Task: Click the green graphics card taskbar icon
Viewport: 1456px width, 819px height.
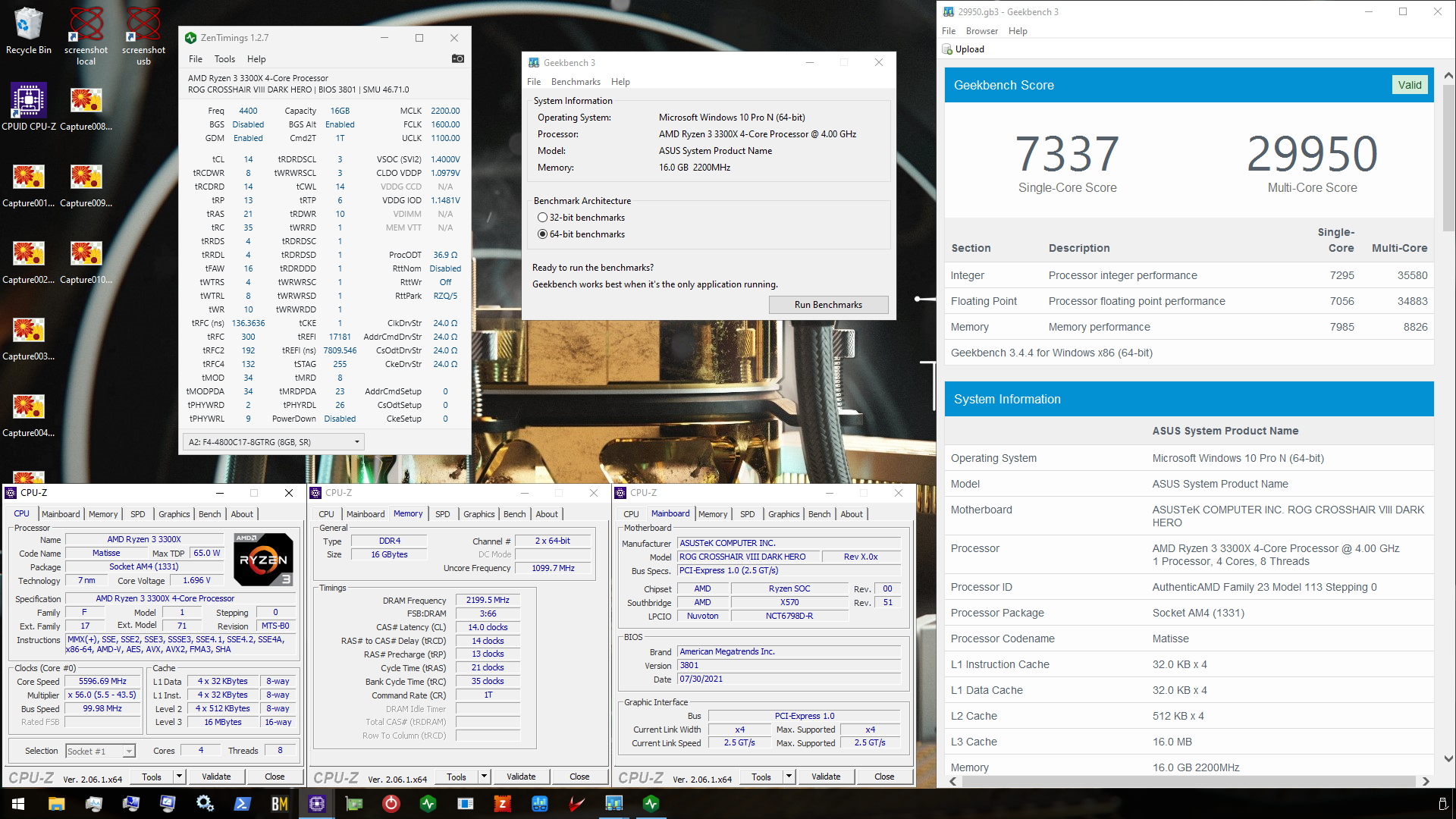Action: pos(353,803)
